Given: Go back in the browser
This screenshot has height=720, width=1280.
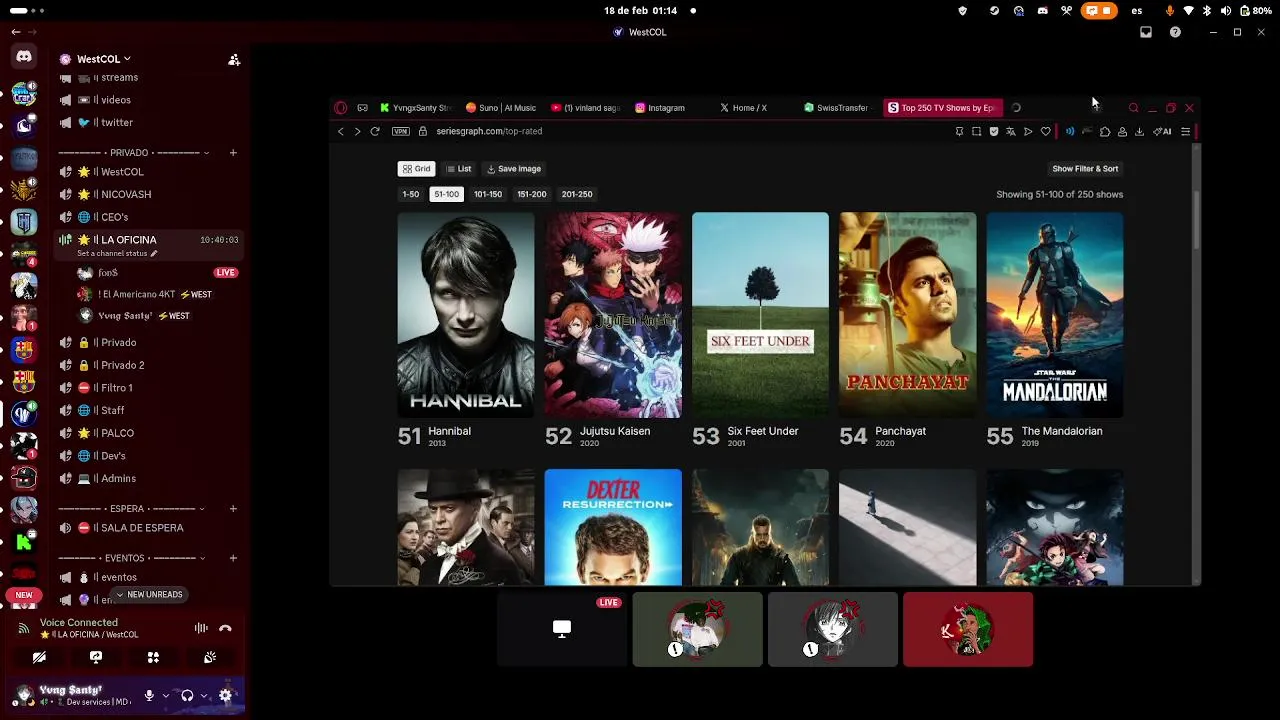Looking at the screenshot, I should click(340, 131).
